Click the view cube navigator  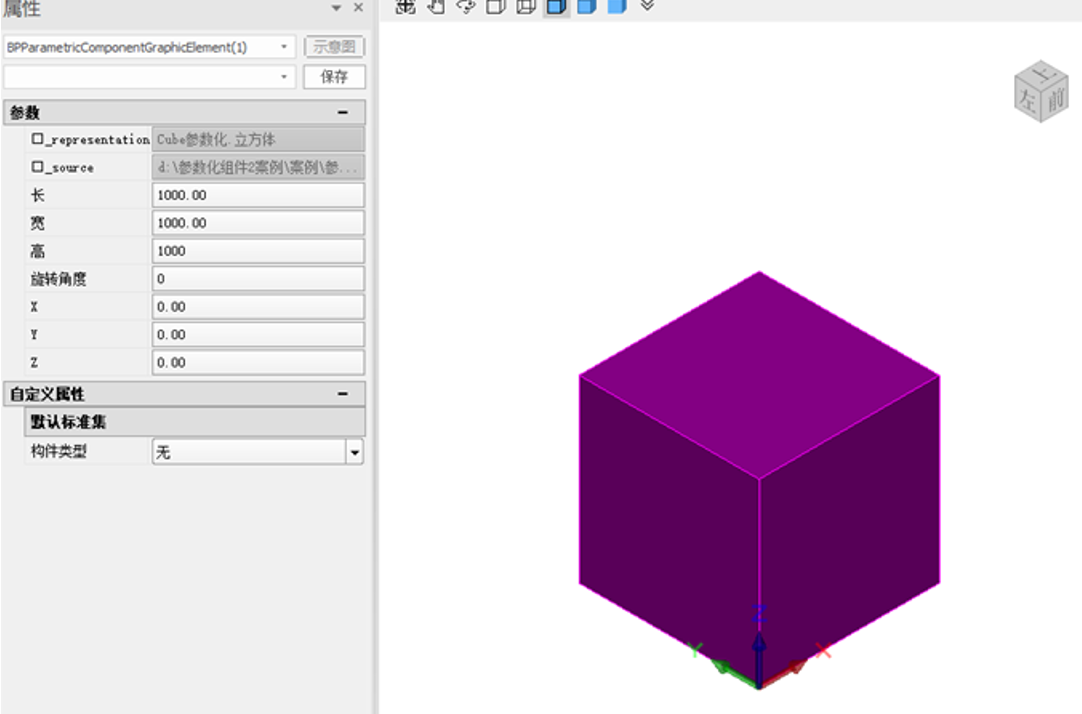[x=1042, y=92]
